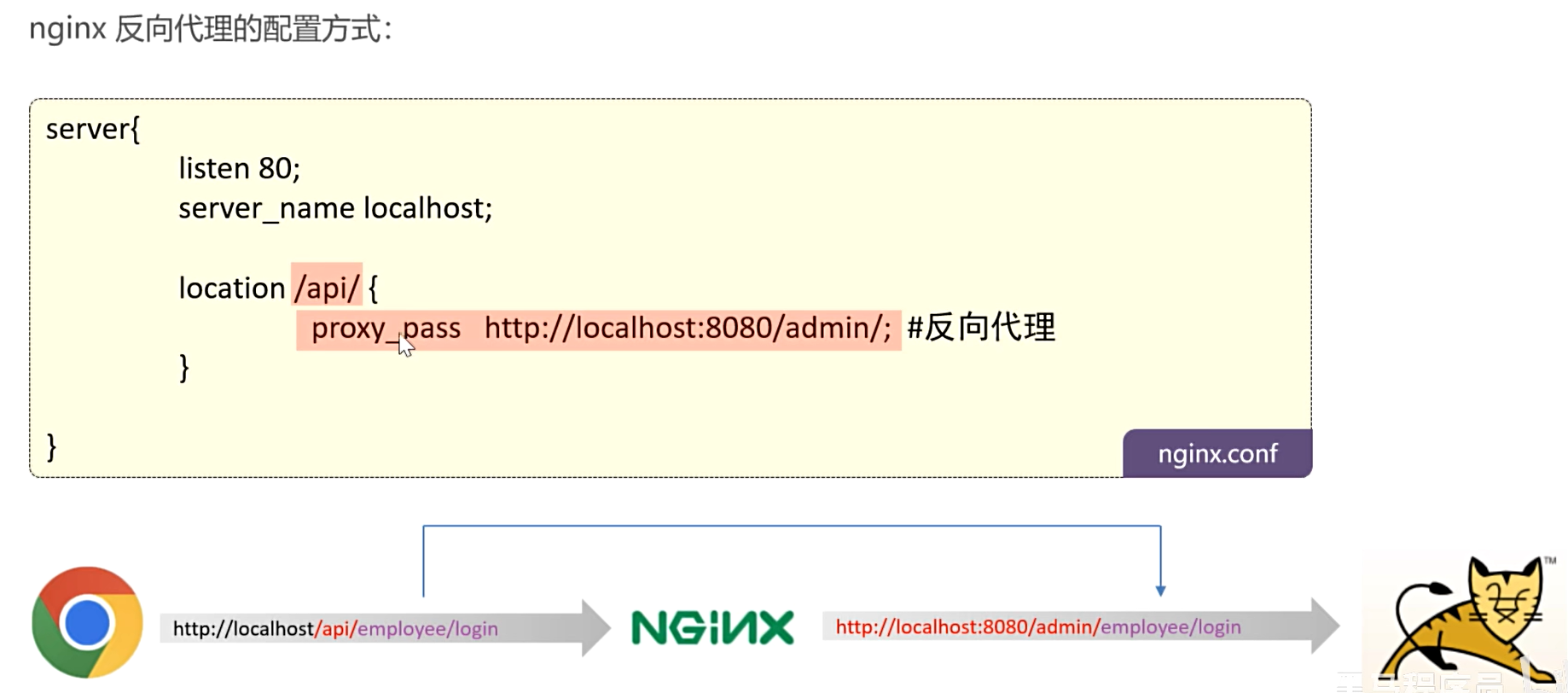The width and height of the screenshot is (1568, 693).
Task: Click the #反向代理 comment text
Action: pyautogui.click(x=981, y=328)
